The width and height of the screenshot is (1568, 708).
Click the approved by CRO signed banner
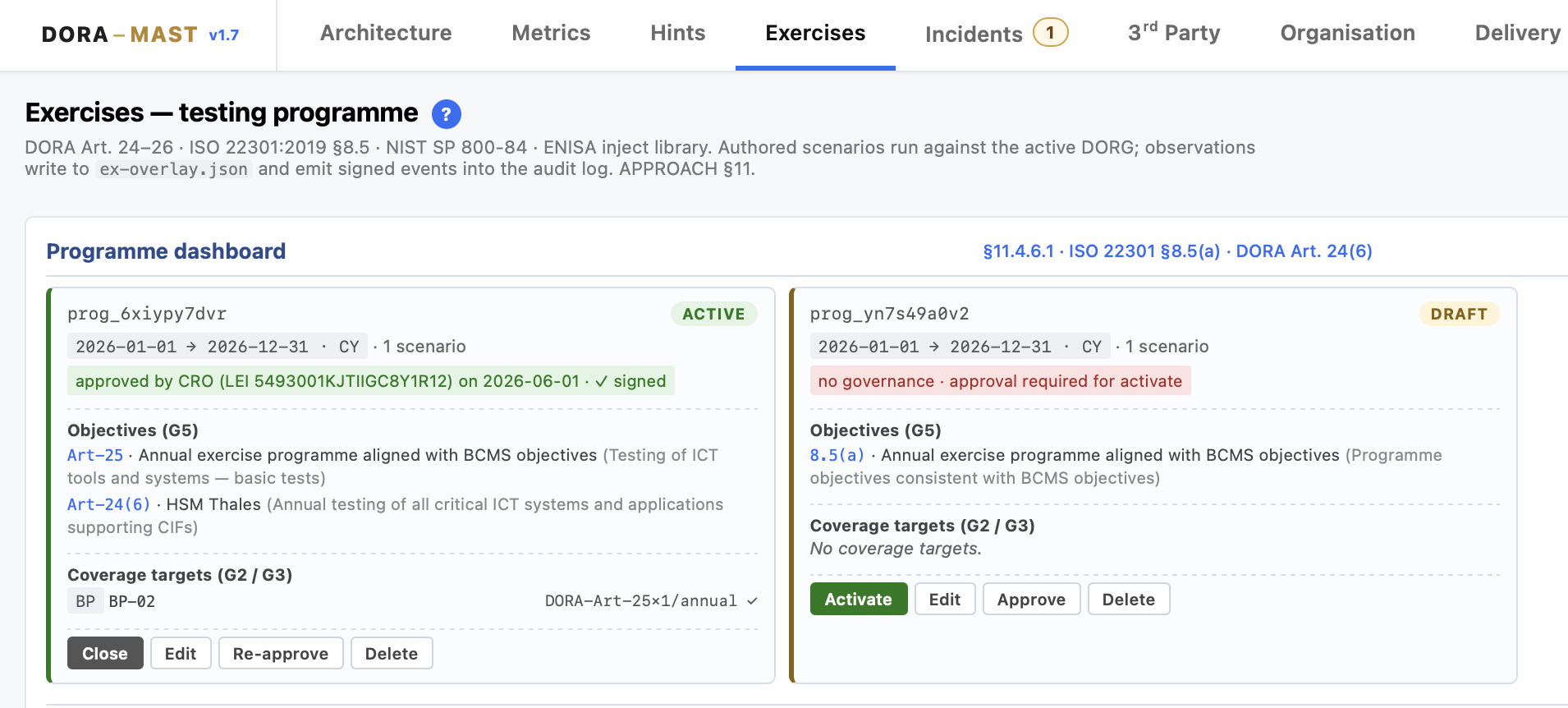[x=371, y=380]
